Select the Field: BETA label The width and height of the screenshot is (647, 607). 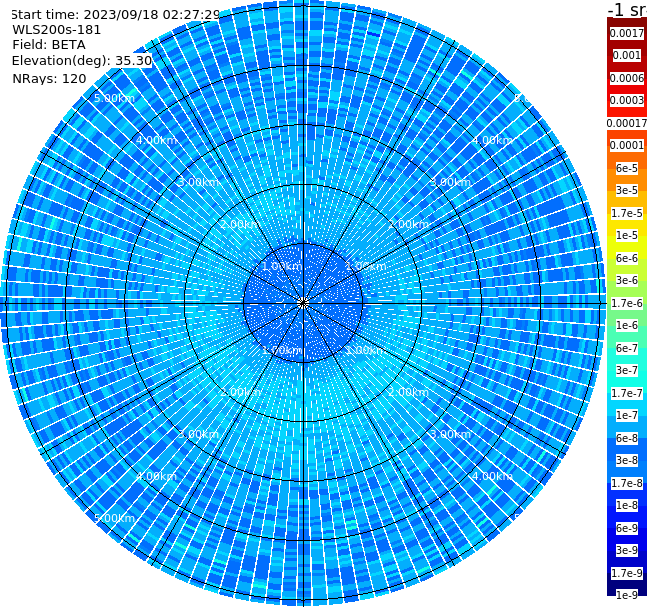pyautogui.click(x=49, y=45)
